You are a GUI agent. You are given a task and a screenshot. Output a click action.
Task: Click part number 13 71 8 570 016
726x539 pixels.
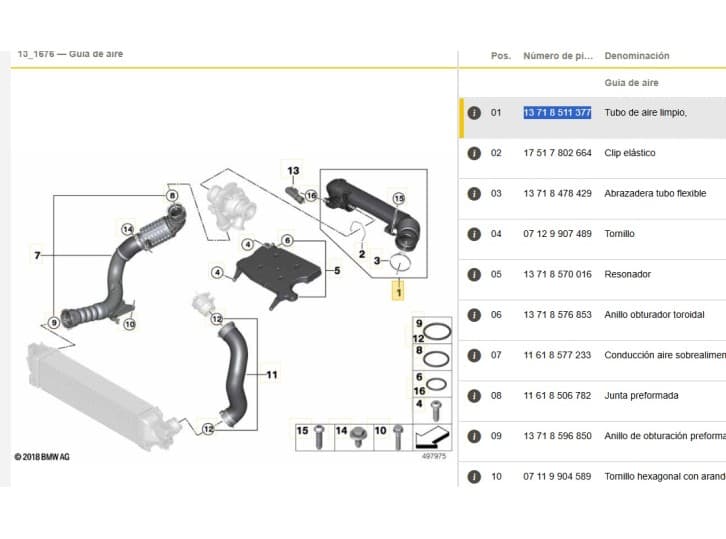(557, 274)
